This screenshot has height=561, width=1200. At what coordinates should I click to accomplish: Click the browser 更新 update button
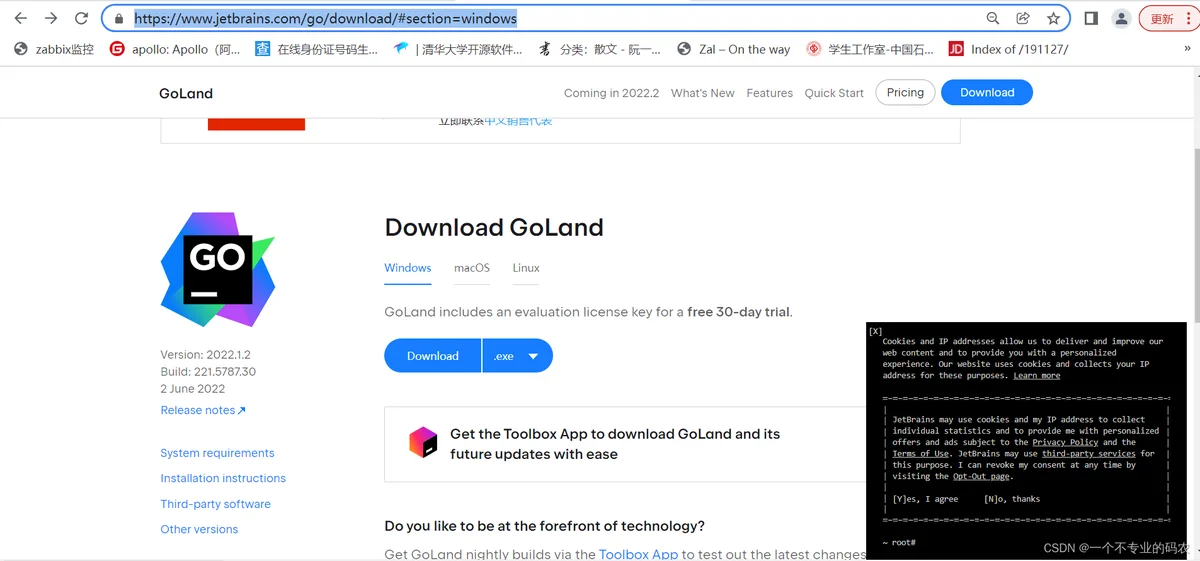(1167, 18)
